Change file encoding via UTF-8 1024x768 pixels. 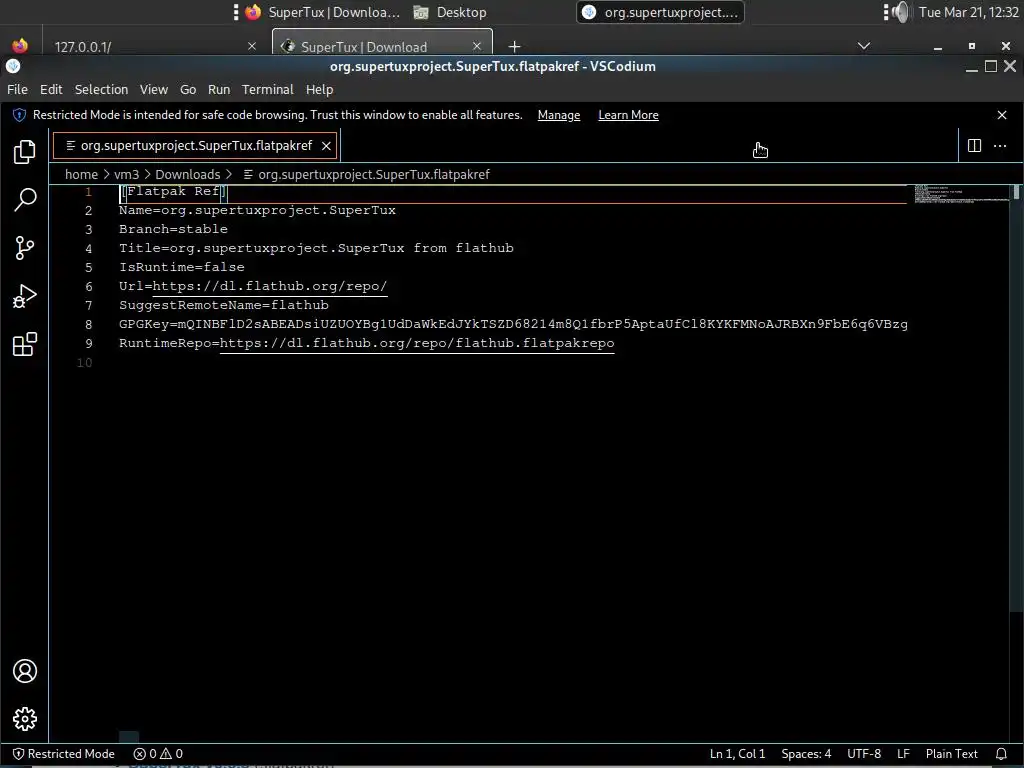coord(863,754)
